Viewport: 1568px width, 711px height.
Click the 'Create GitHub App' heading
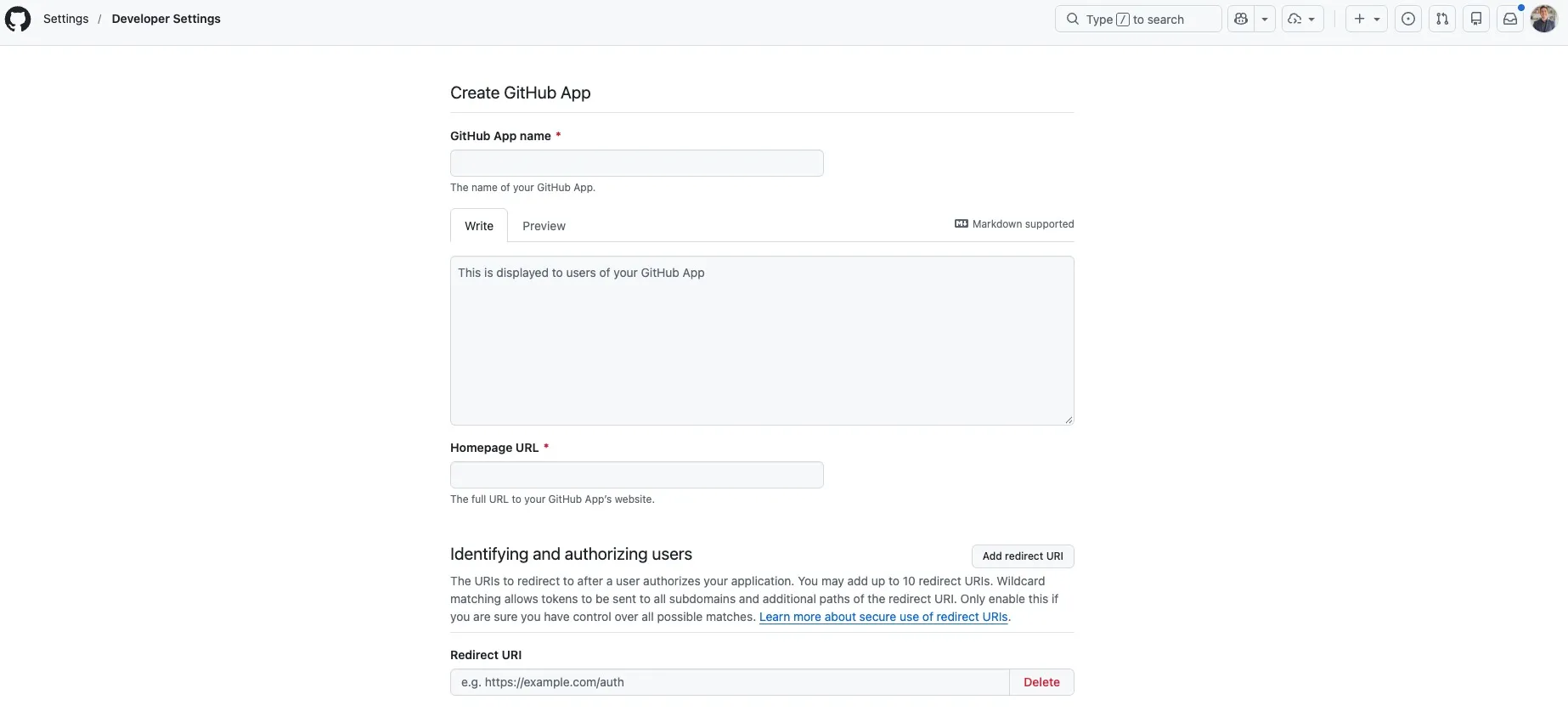point(521,93)
